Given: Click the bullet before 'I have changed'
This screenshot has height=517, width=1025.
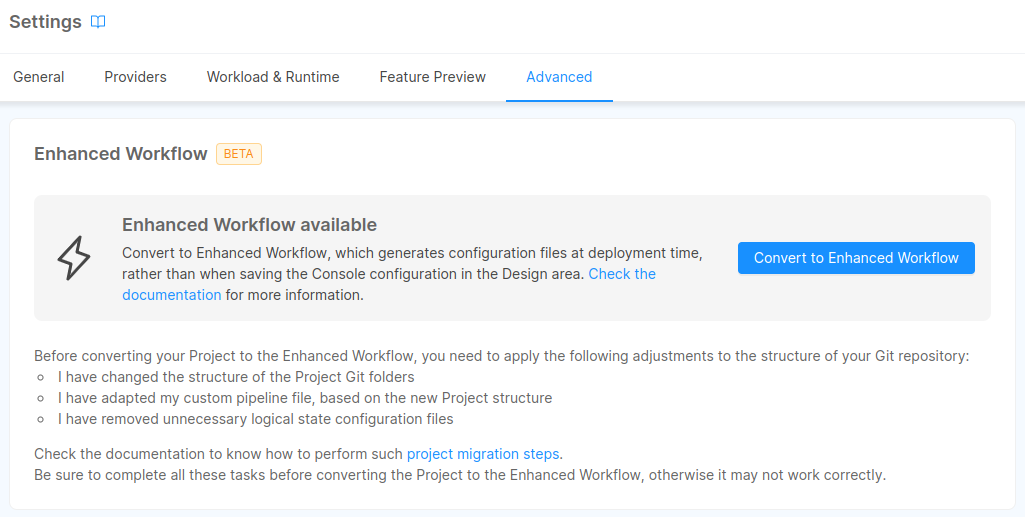Looking at the screenshot, I should (41, 378).
